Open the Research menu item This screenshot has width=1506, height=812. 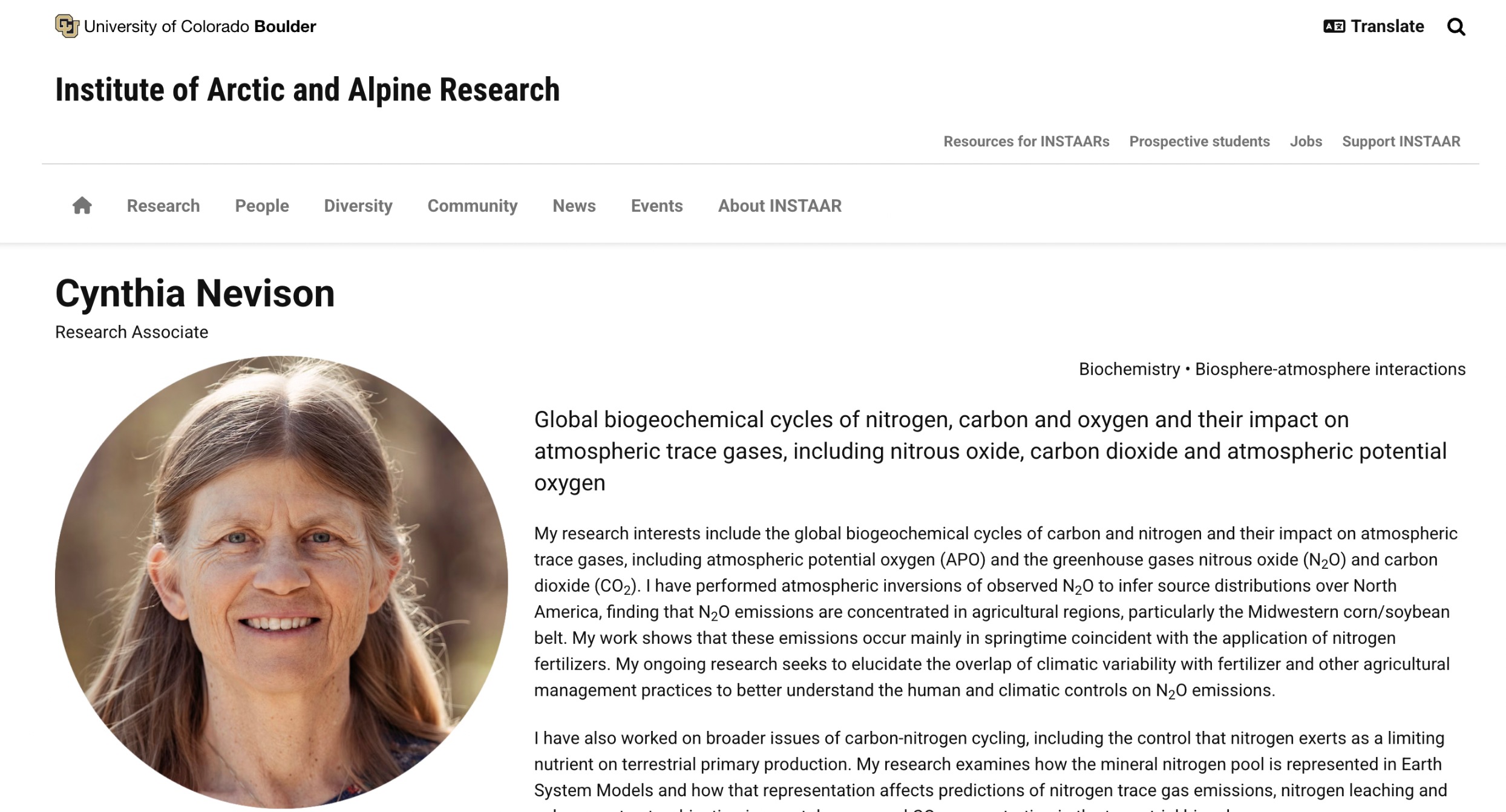click(163, 206)
